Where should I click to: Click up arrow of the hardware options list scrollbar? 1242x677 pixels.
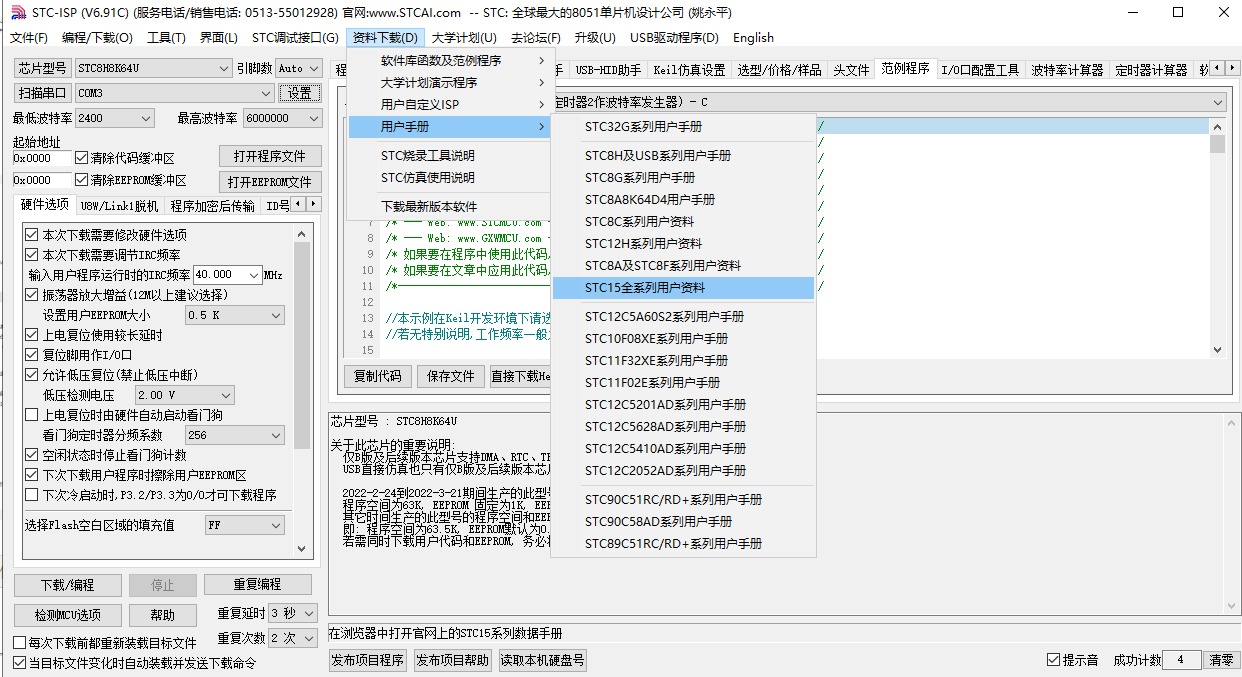302,233
